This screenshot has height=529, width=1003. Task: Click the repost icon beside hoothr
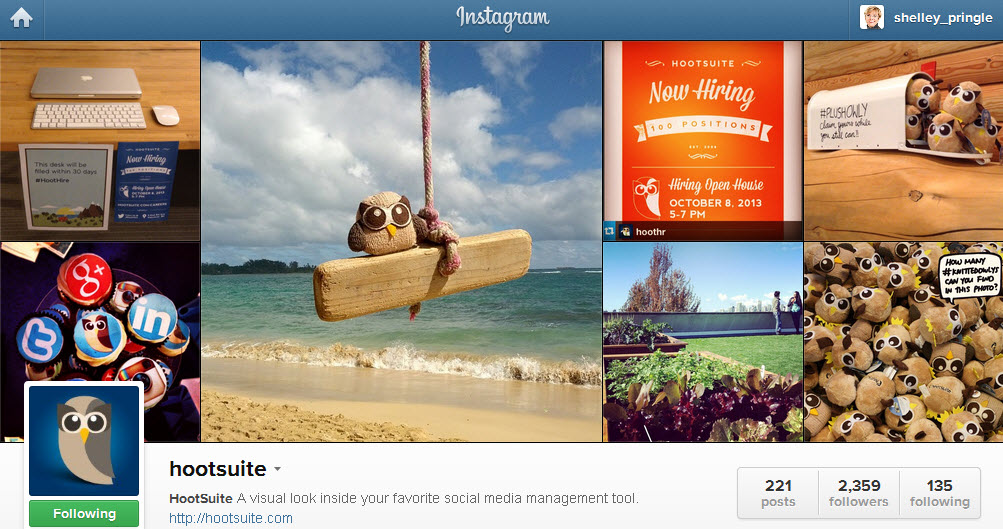tap(610, 232)
